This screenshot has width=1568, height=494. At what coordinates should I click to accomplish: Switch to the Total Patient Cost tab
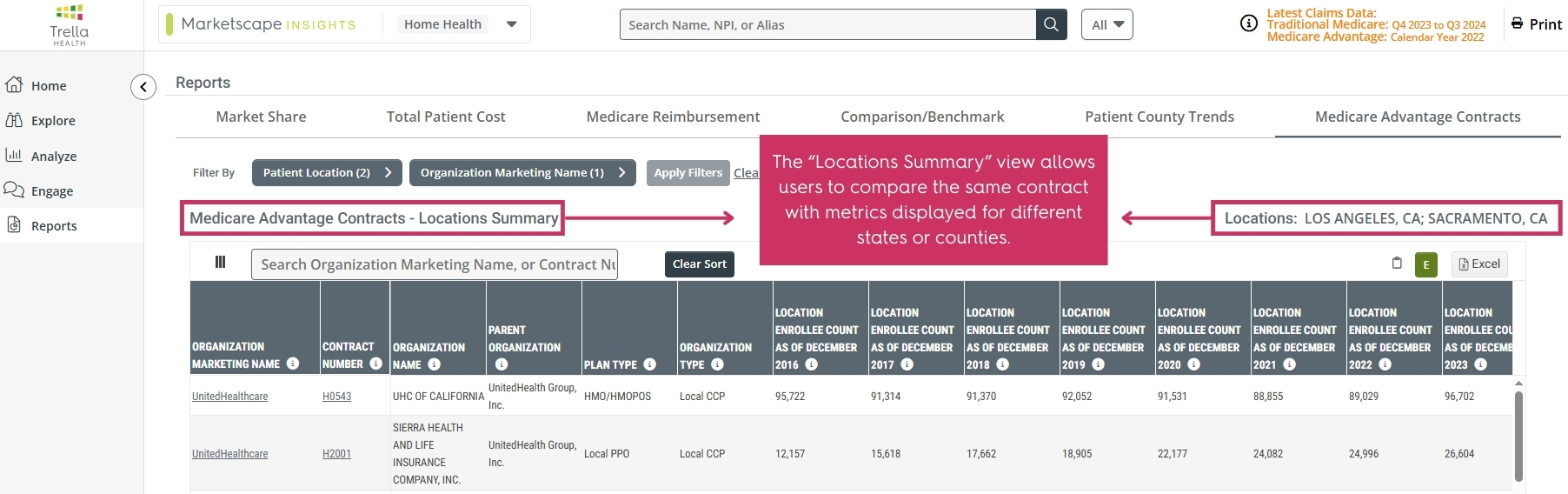(446, 117)
